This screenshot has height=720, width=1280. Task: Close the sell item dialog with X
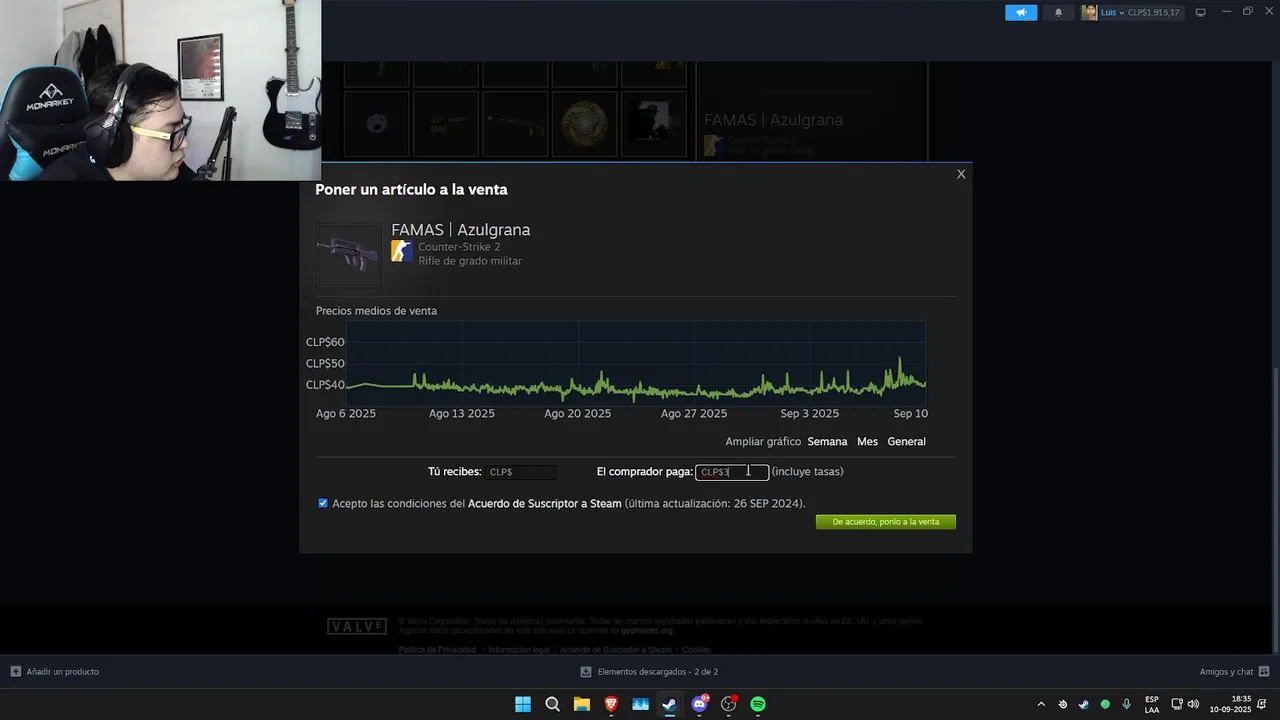(x=961, y=174)
